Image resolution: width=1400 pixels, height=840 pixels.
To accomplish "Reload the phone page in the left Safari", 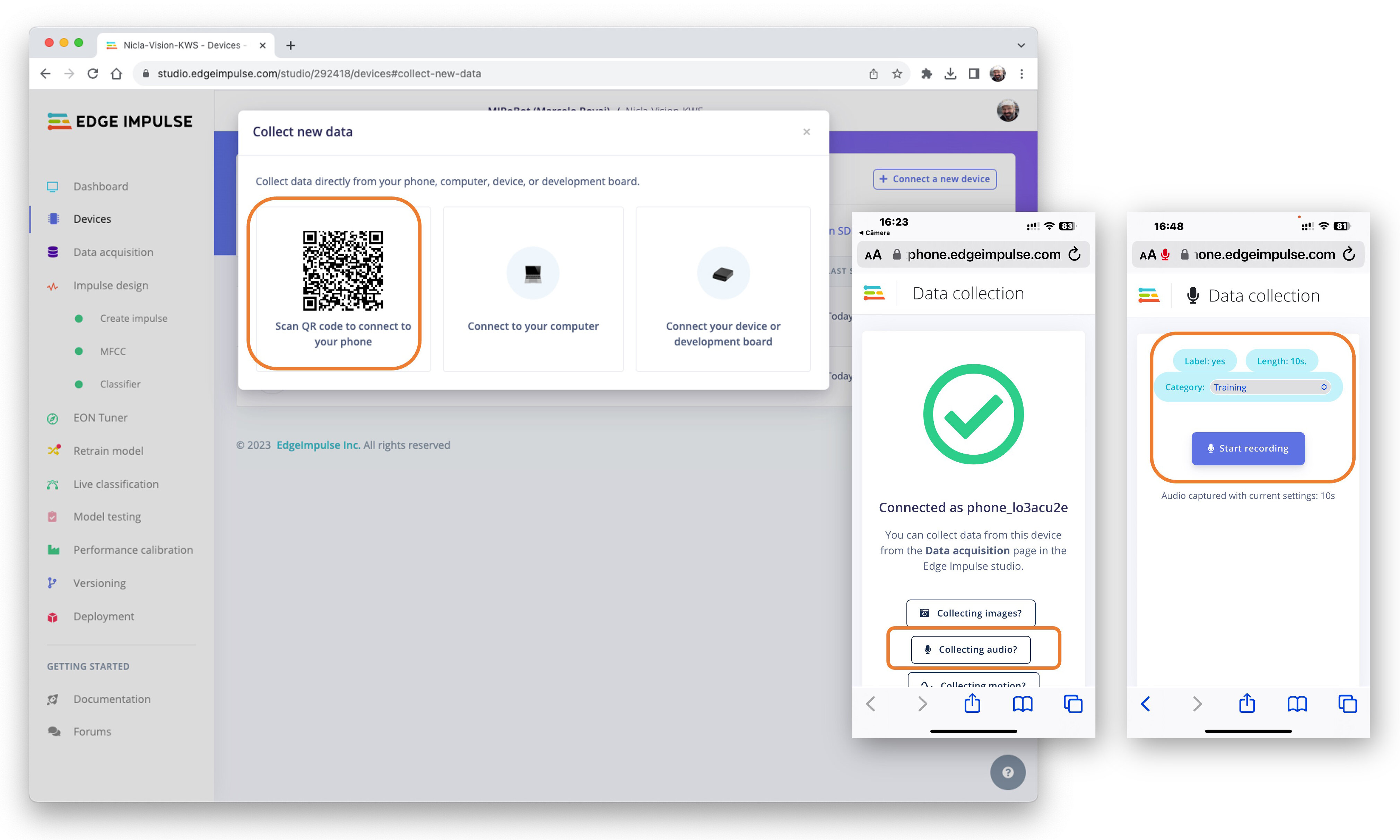I will click(1074, 254).
